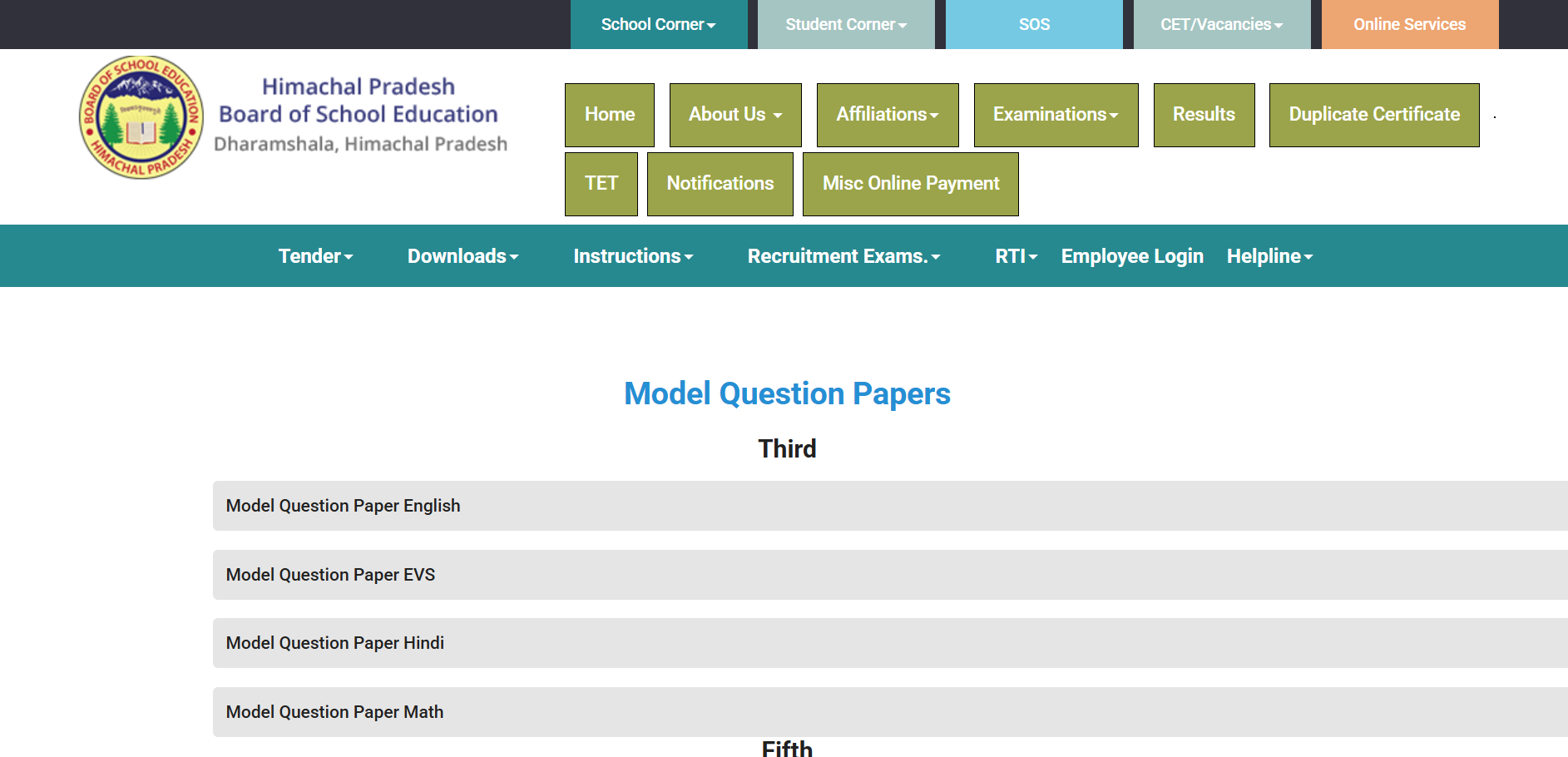Open Misc Online Payment
This screenshot has height=757, width=1568.
click(911, 184)
